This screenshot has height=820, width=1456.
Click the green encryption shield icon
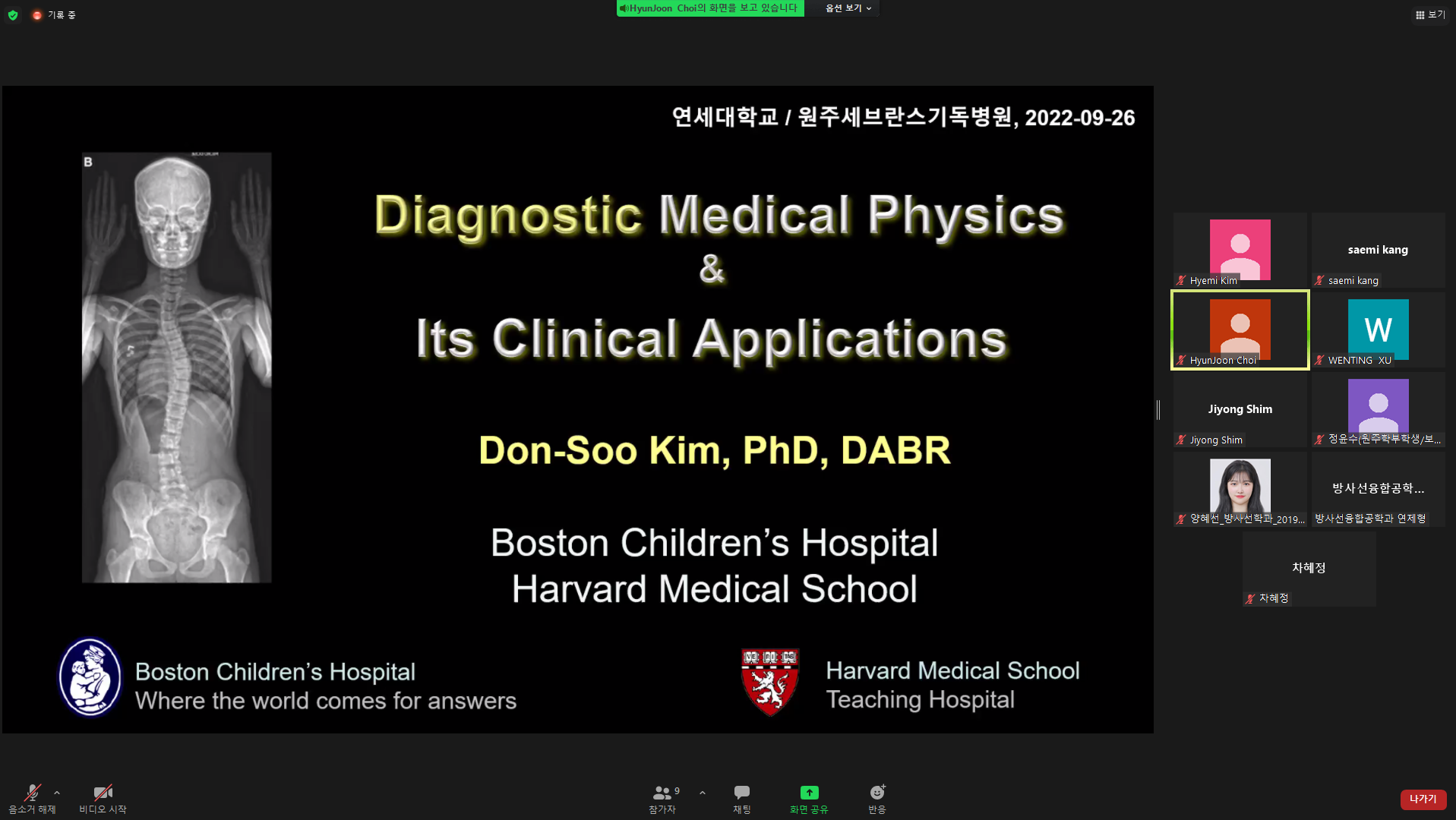coord(13,14)
